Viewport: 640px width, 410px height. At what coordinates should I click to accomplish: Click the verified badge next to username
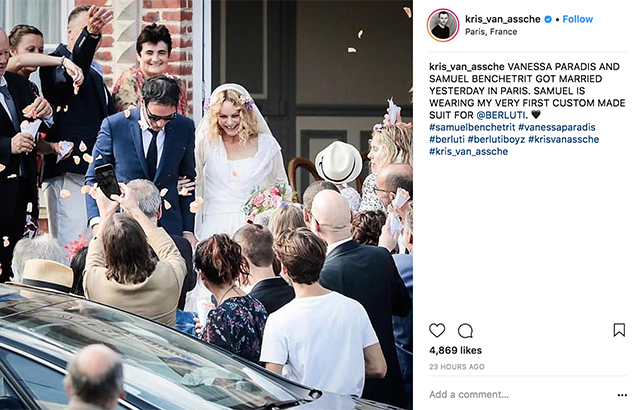[548, 19]
